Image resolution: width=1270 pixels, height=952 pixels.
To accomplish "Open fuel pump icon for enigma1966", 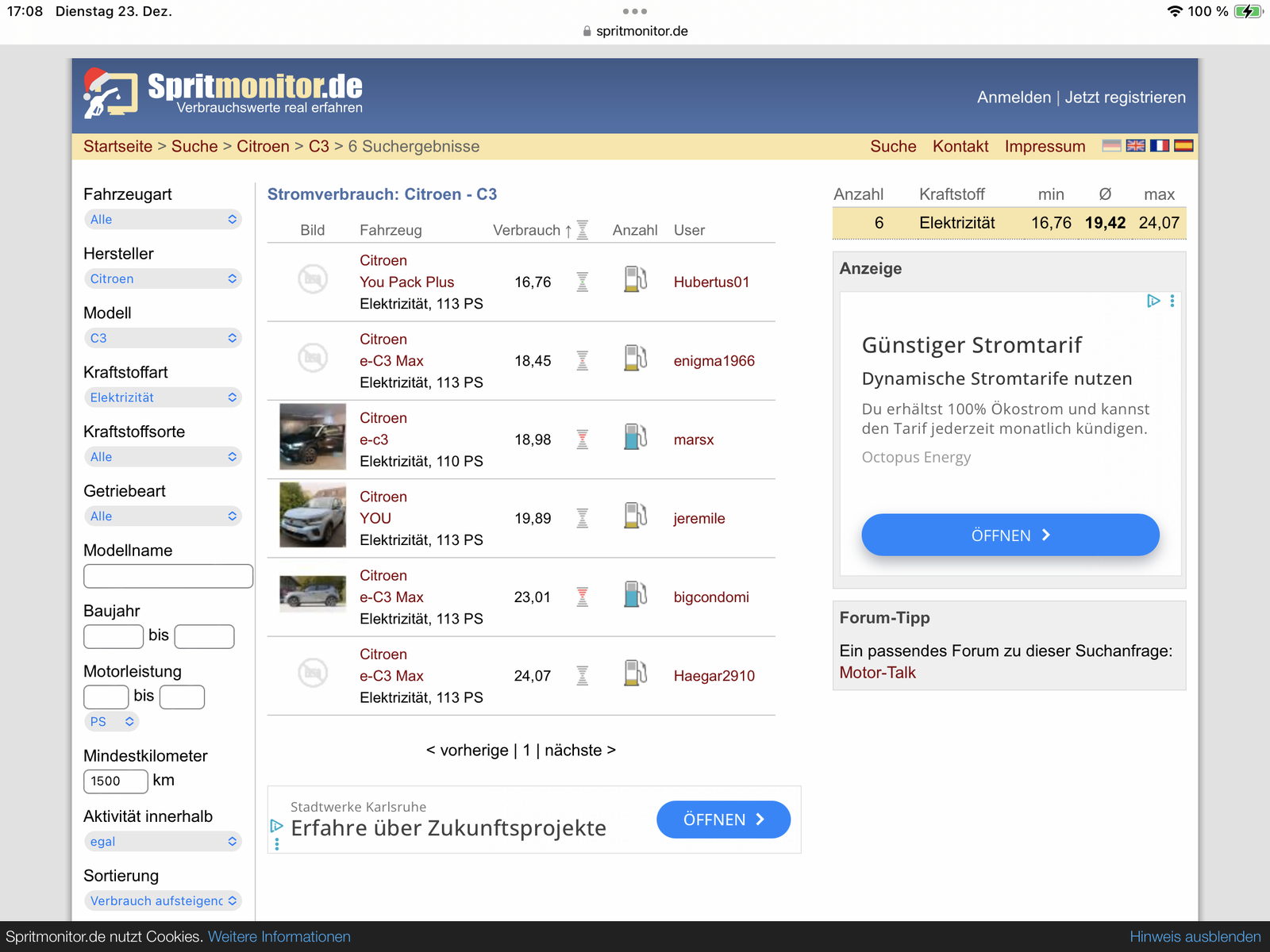I will (x=636, y=358).
